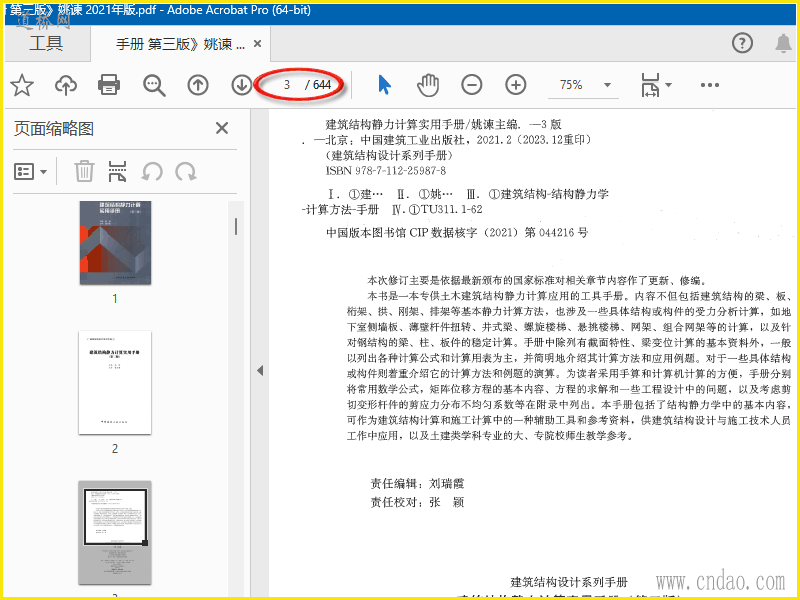Zoom out with the minus circle icon
The height and width of the screenshot is (600, 800).
click(x=472, y=85)
